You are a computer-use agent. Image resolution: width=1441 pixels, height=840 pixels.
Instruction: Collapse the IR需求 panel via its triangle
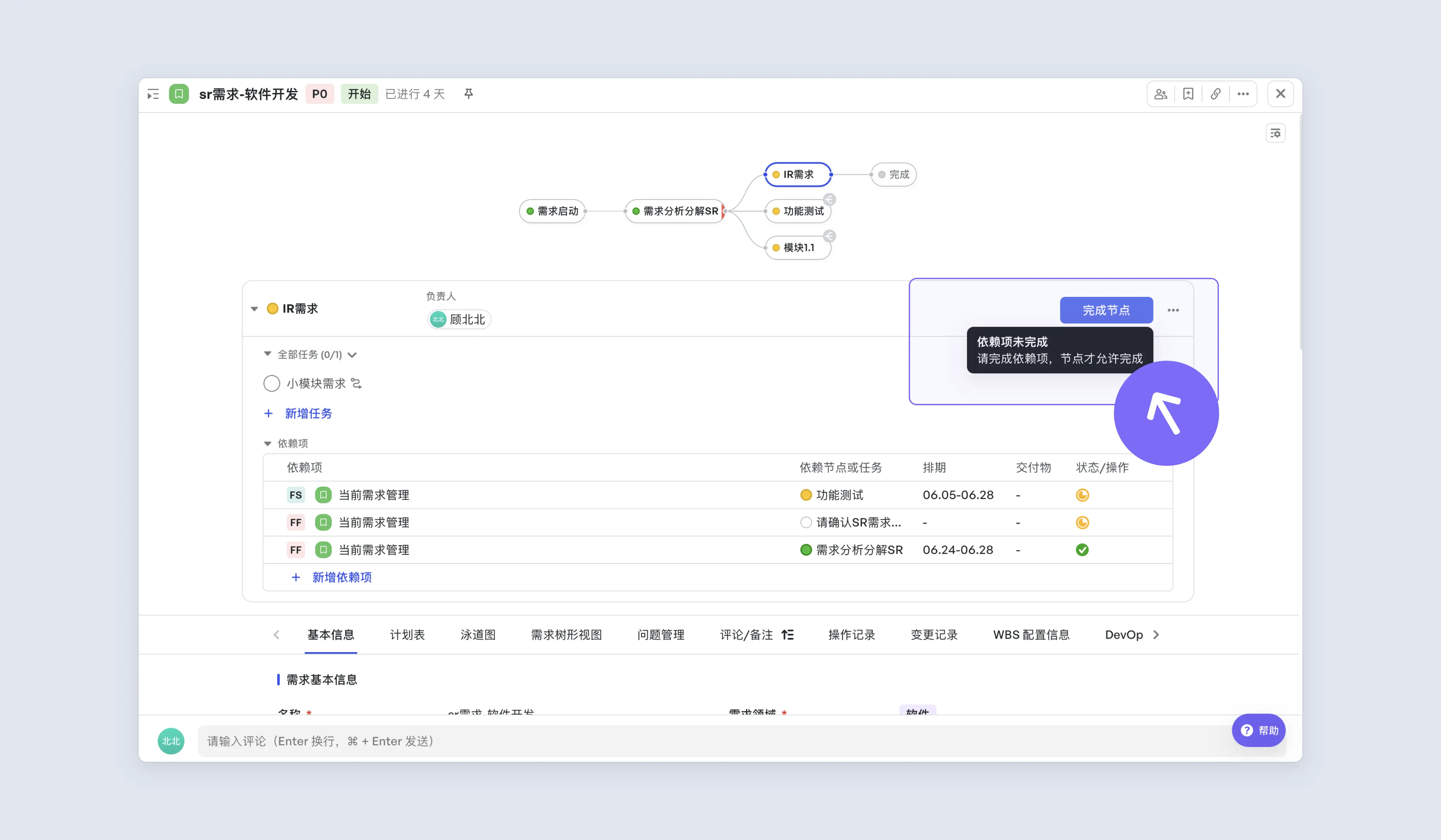click(255, 309)
